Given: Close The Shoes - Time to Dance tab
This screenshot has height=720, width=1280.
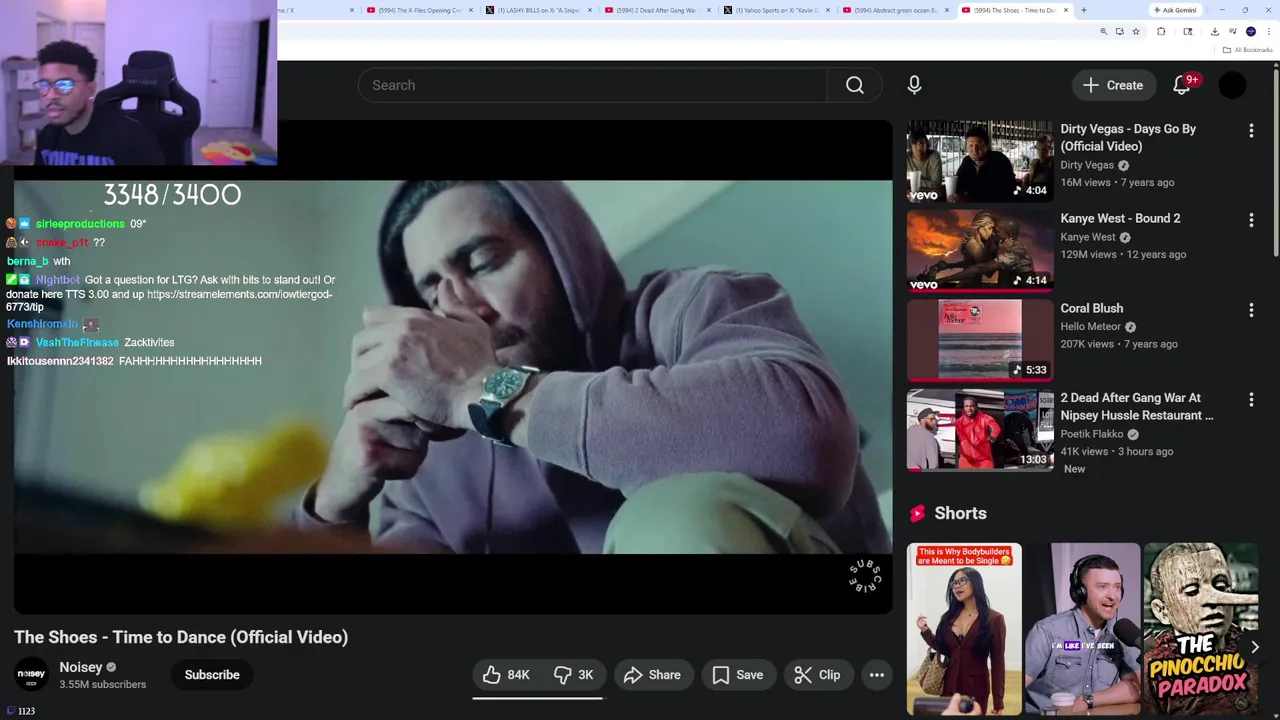Looking at the screenshot, I should [1067, 10].
